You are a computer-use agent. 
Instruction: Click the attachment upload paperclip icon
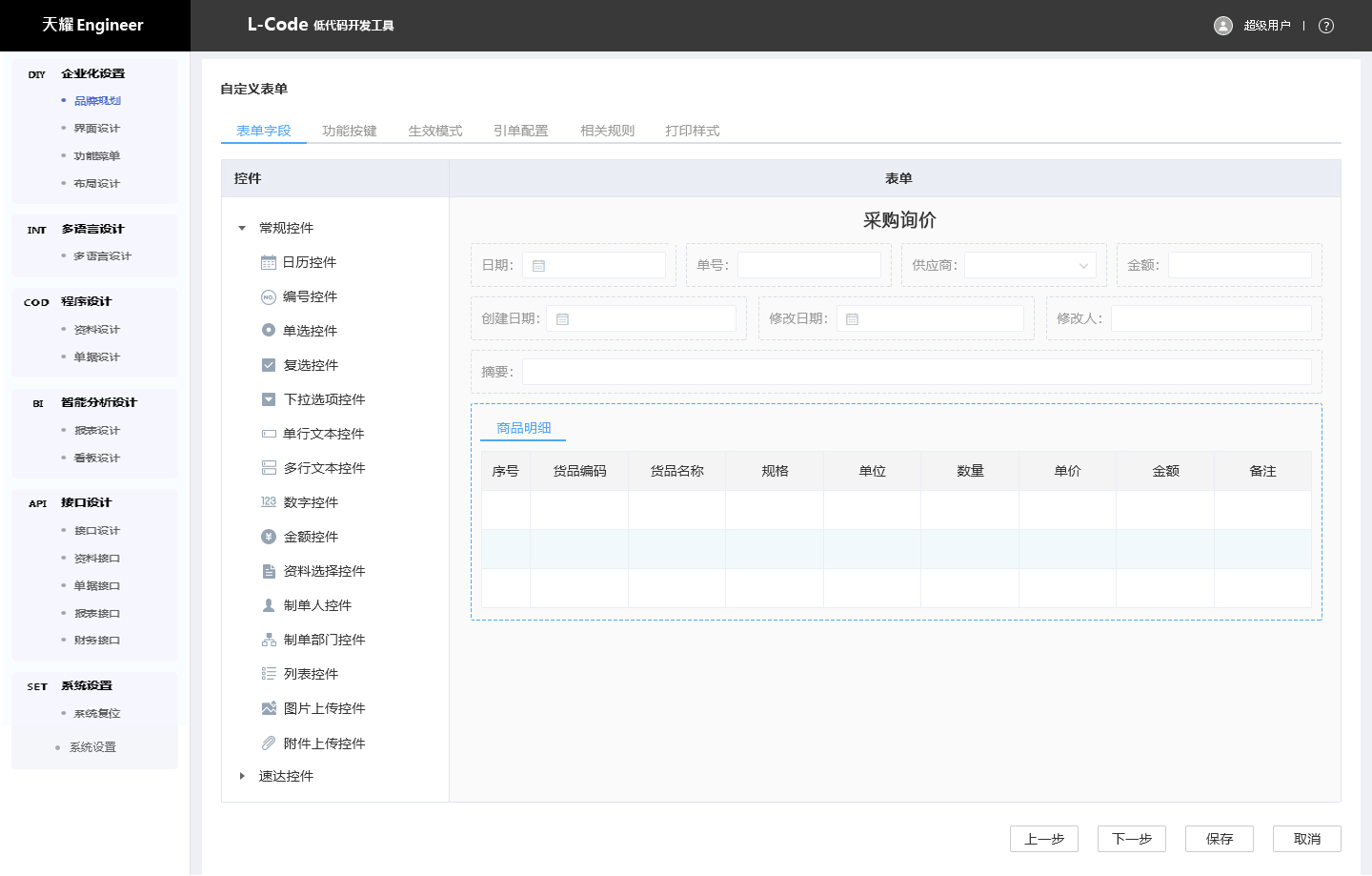[x=269, y=744]
